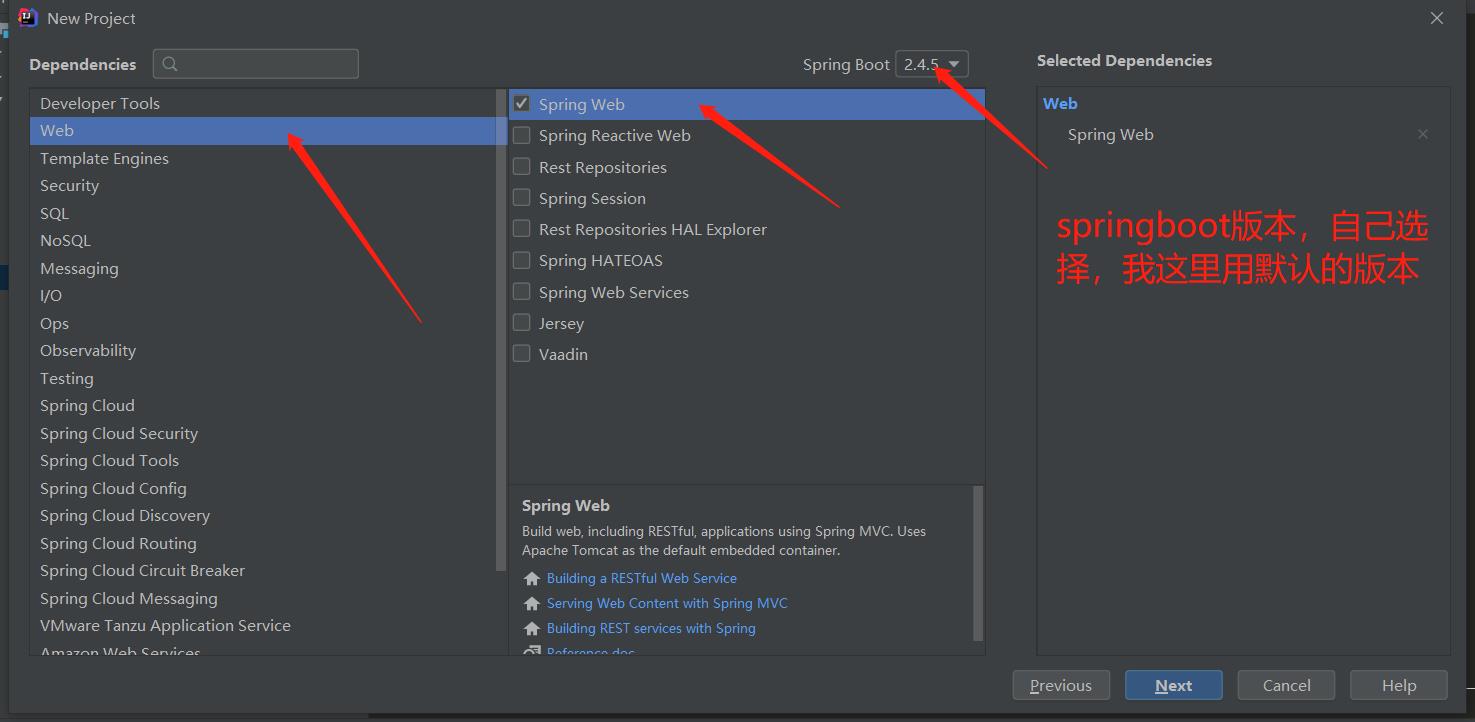Open the Template Engines category
Image resolution: width=1475 pixels, height=722 pixels.
tap(265, 158)
